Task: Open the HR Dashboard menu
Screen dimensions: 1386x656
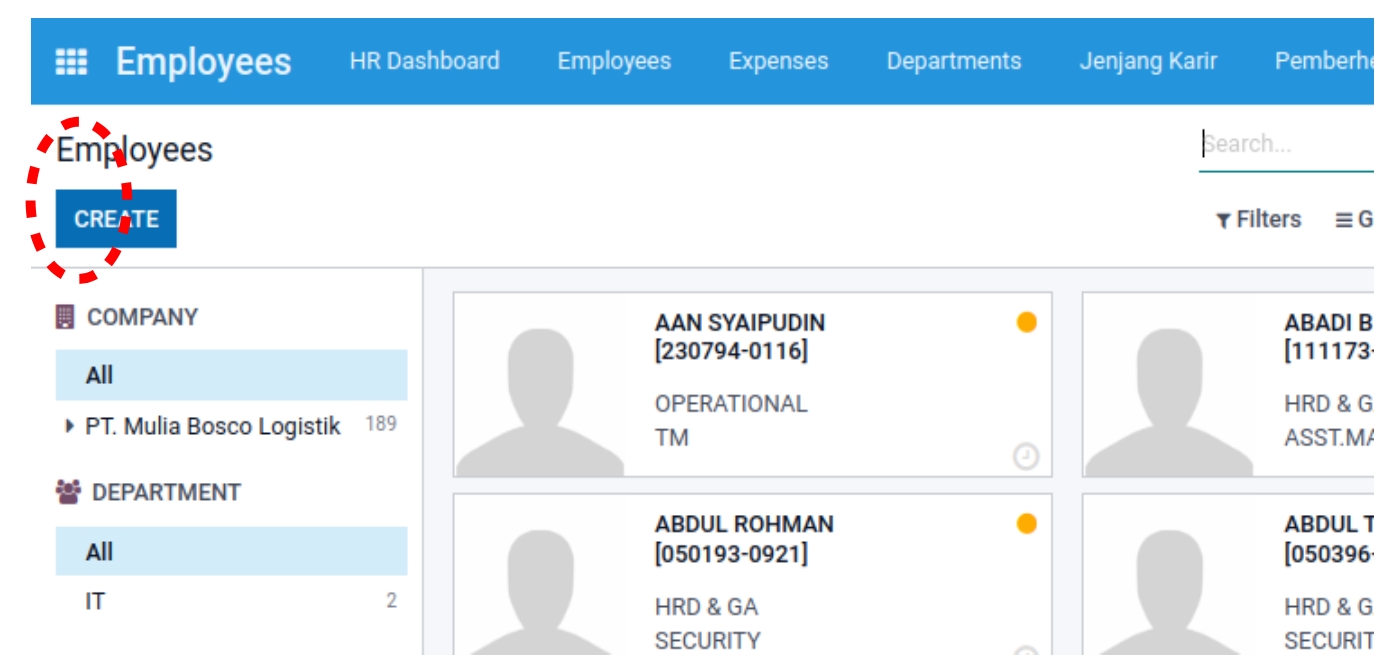Action: 424,61
